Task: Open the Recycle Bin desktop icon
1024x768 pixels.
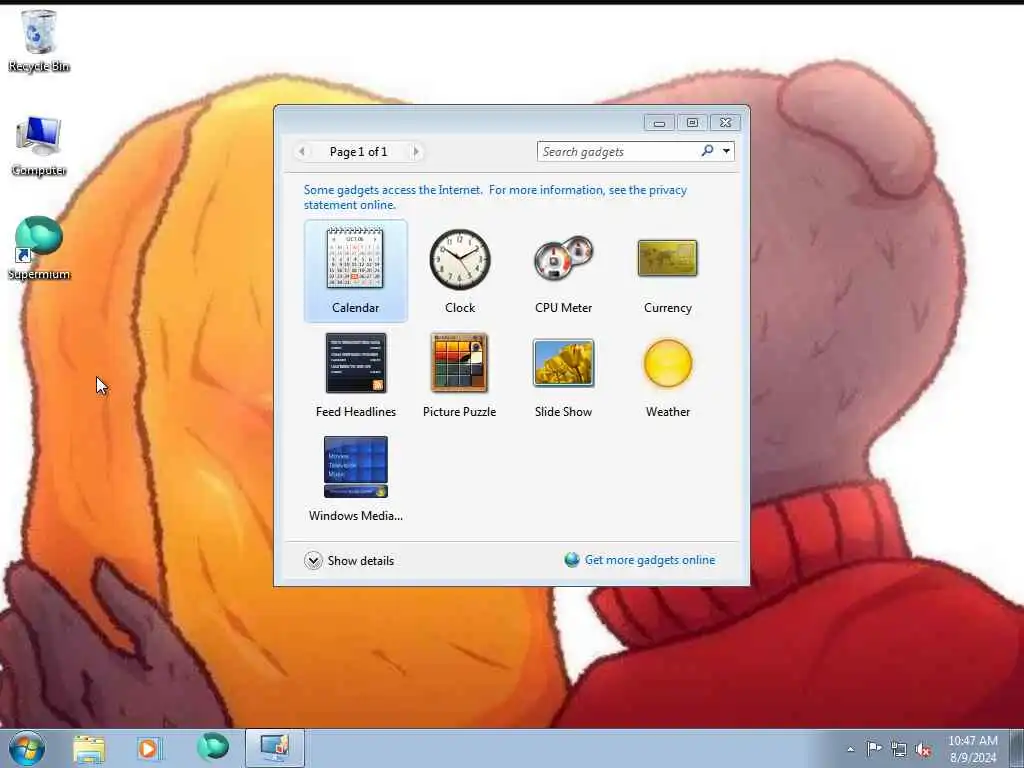Action: 39,31
